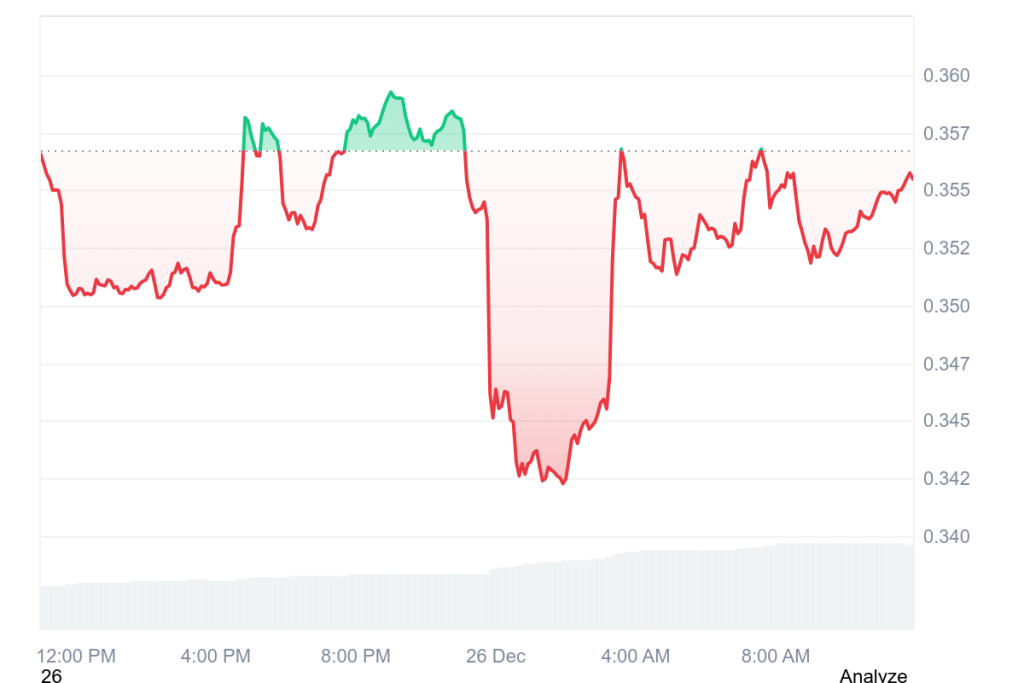Select the 8:00 AM time axis label
This screenshot has width=1024, height=683.
click(x=776, y=656)
